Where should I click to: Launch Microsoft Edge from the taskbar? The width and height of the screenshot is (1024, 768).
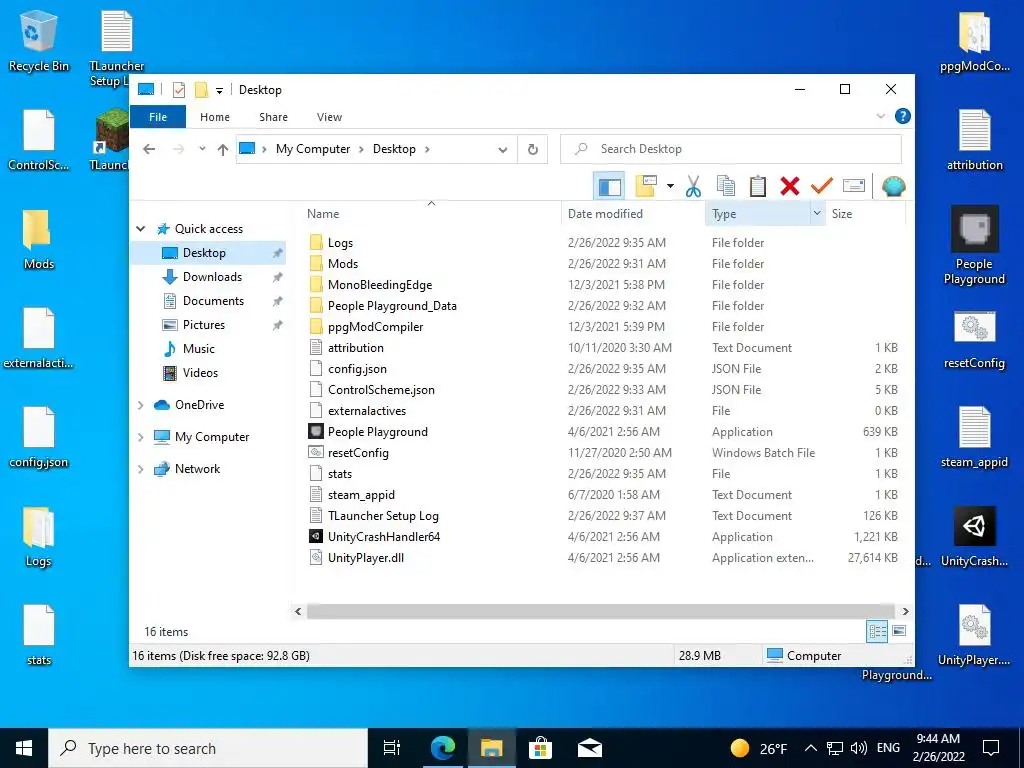443,748
